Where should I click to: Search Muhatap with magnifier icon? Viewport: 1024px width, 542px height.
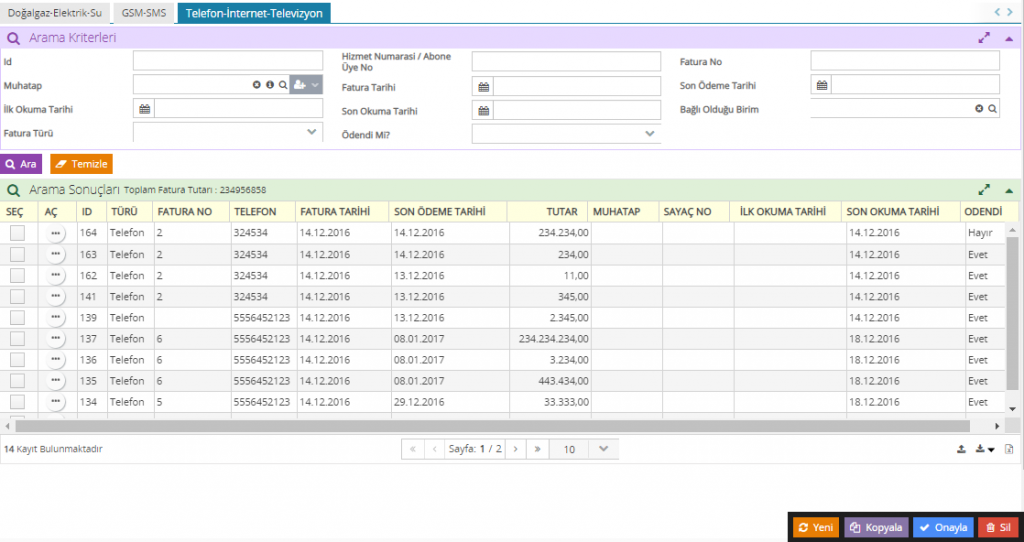tap(283, 85)
